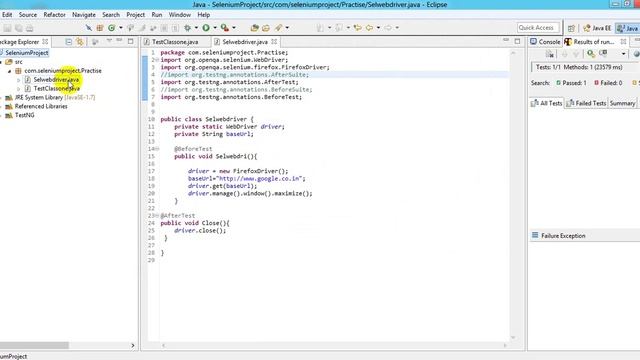Toggle folding of @AfterTest at line 23
Viewport: 640px width, 360px height.
(x=157, y=216)
